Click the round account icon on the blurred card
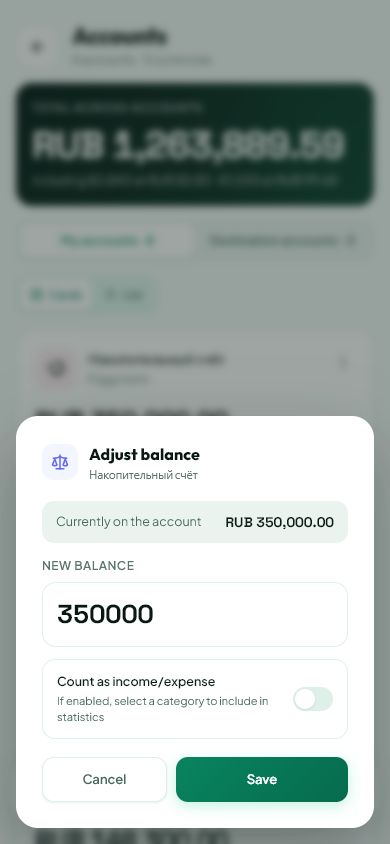Image resolution: width=390 pixels, height=844 pixels. (x=58, y=368)
